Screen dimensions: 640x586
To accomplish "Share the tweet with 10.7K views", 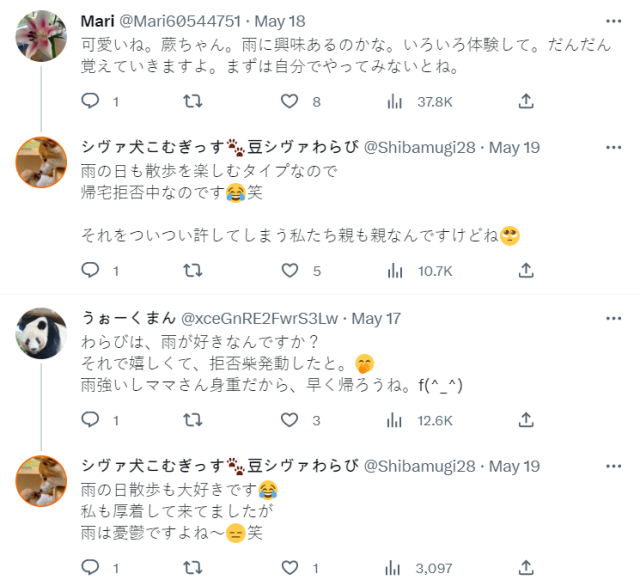I will tap(526, 270).
